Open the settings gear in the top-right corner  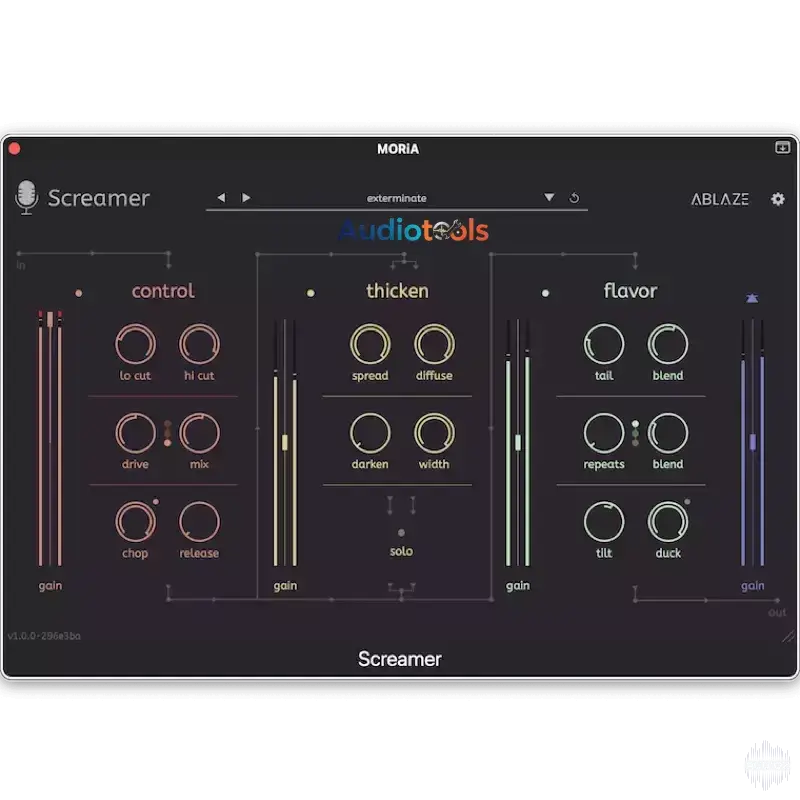click(x=778, y=199)
